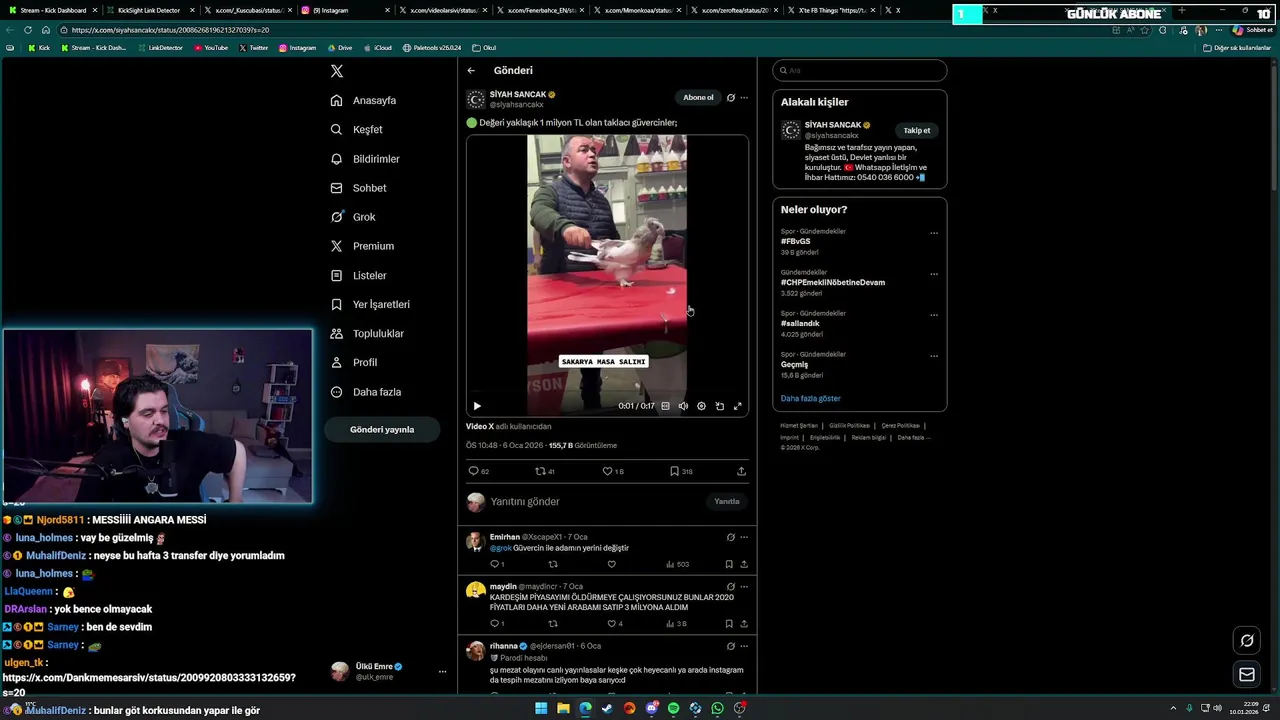Image resolution: width=1280 pixels, height=720 pixels.
Task: Open #sallandık trend options menu
Action: (x=934, y=315)
